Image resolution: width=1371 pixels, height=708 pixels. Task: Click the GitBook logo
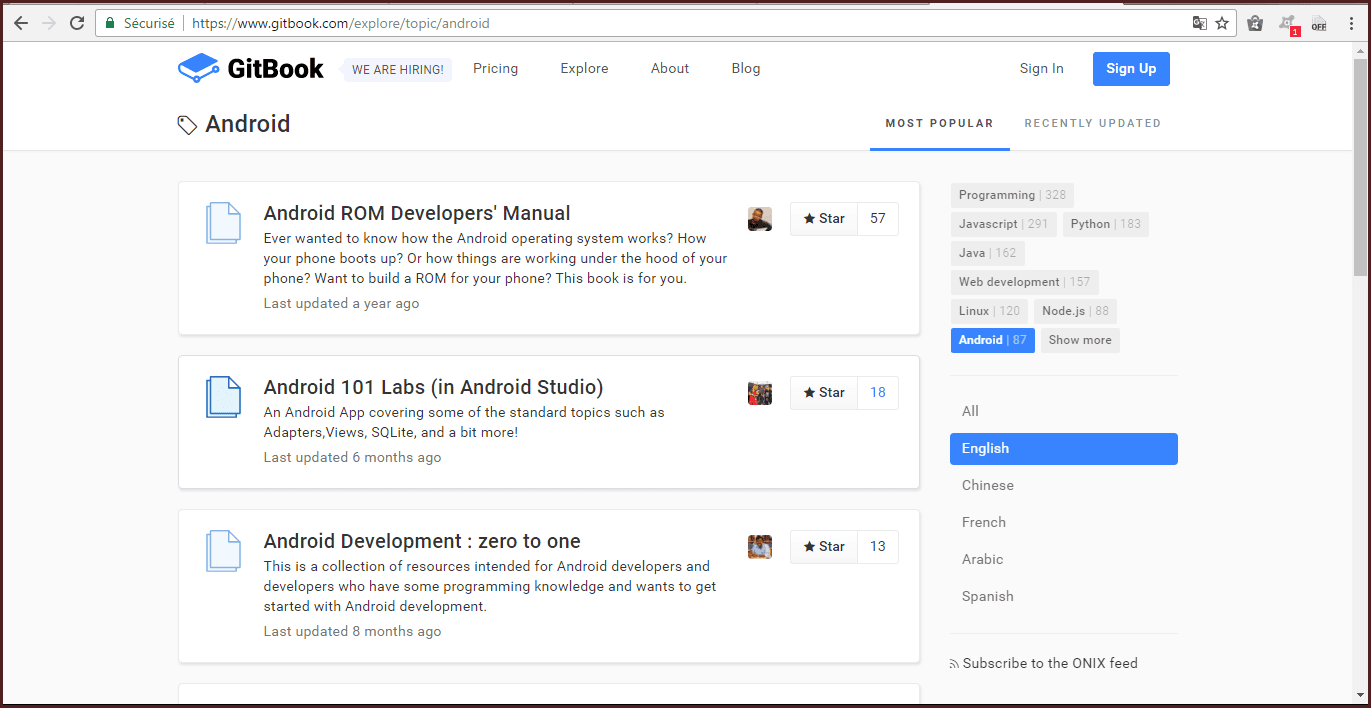pos(251,68)
